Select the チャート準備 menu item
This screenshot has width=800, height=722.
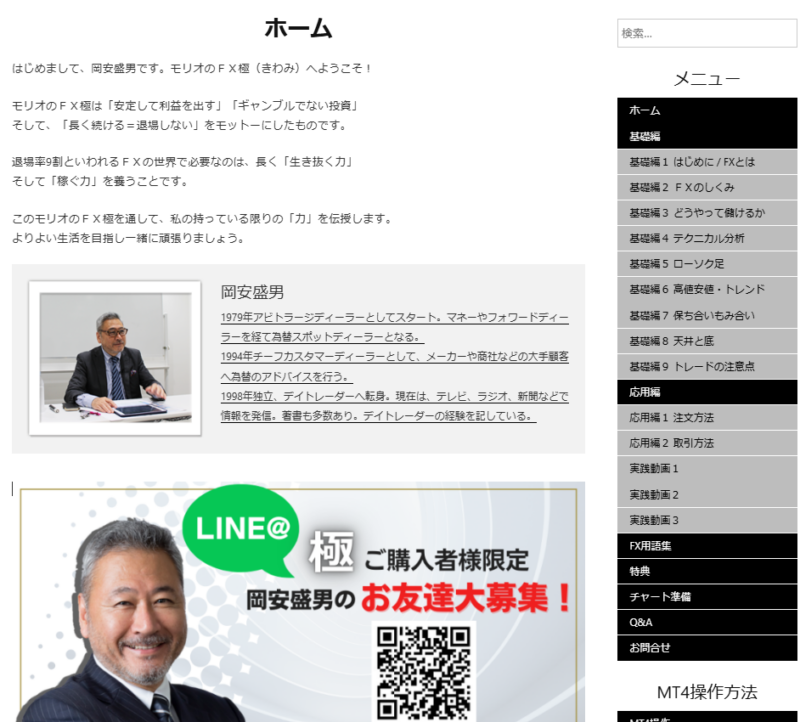coord(707,596)
